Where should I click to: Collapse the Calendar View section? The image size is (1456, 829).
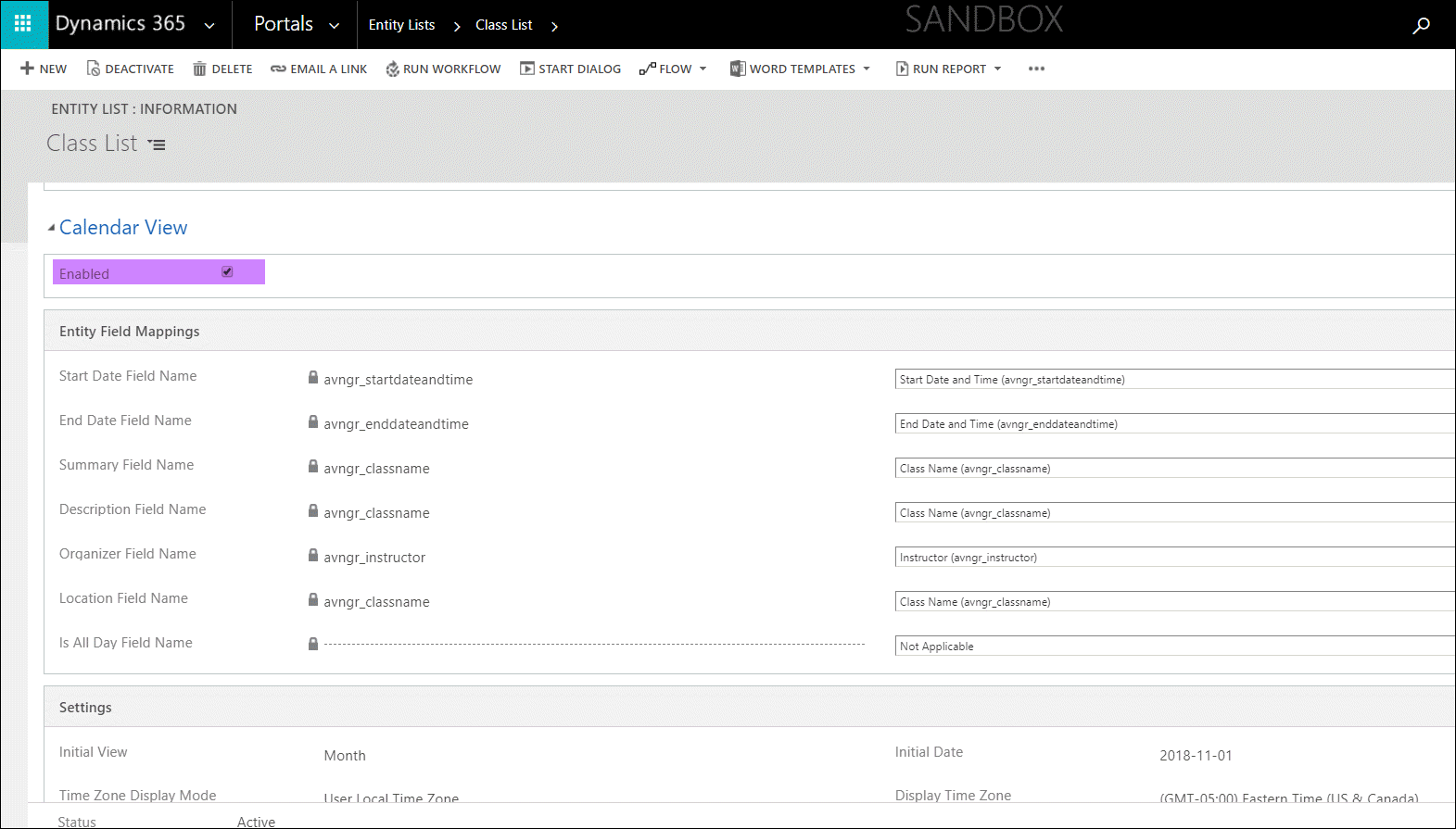[x=51, y=228]
